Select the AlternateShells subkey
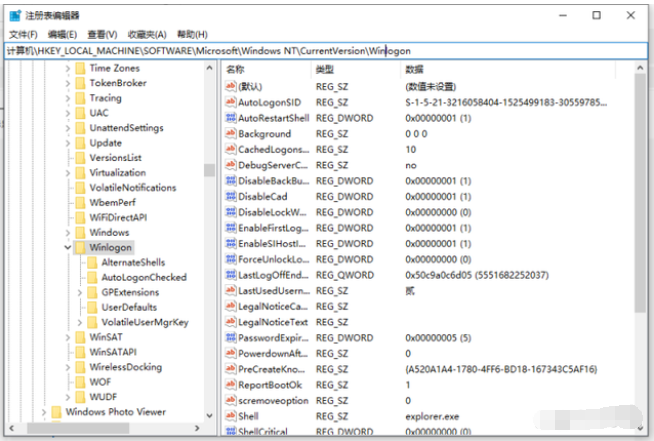This screenshot has height=441, width=654. tap(133, 262)
